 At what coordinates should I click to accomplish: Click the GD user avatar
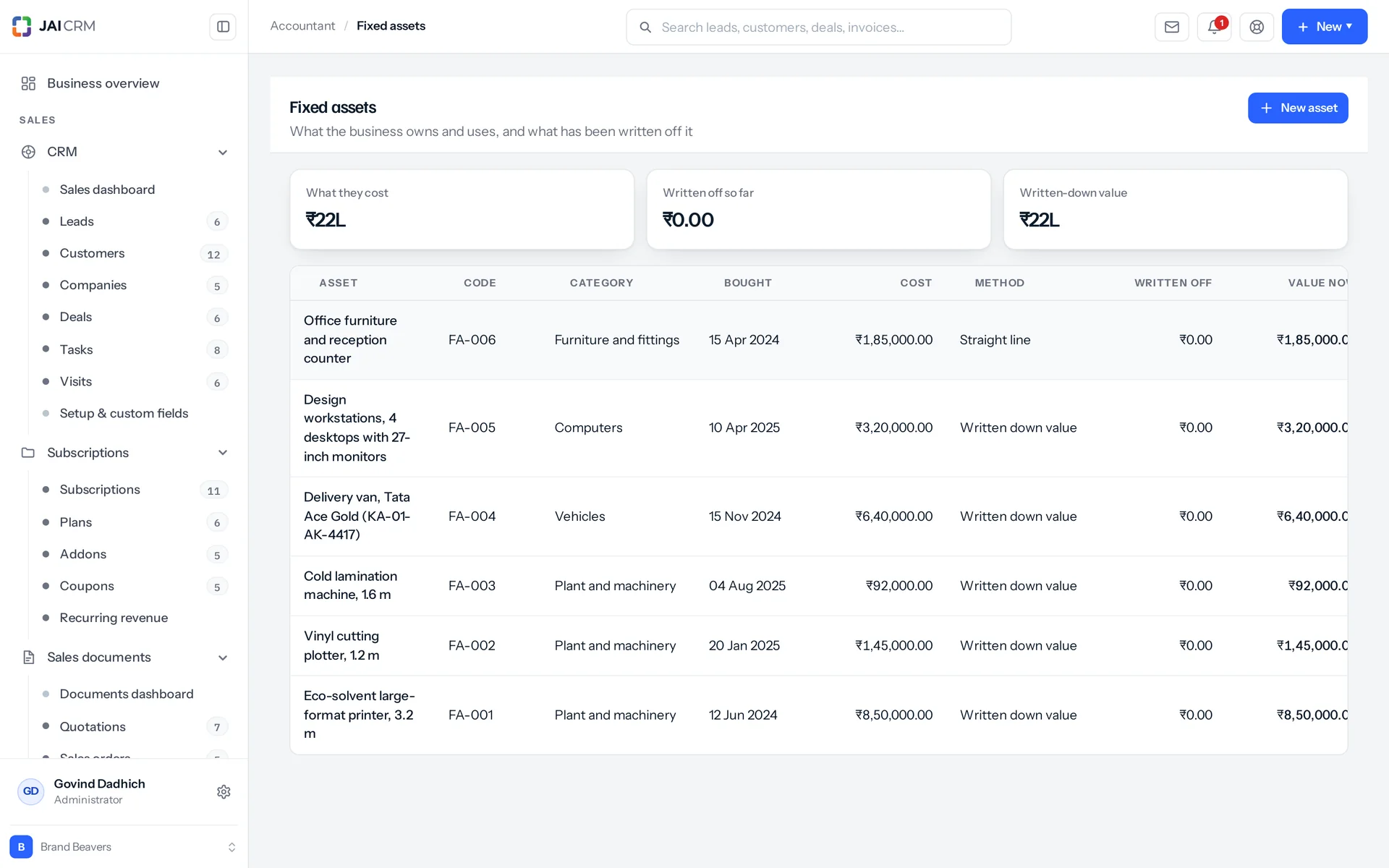tap(30, 791)
